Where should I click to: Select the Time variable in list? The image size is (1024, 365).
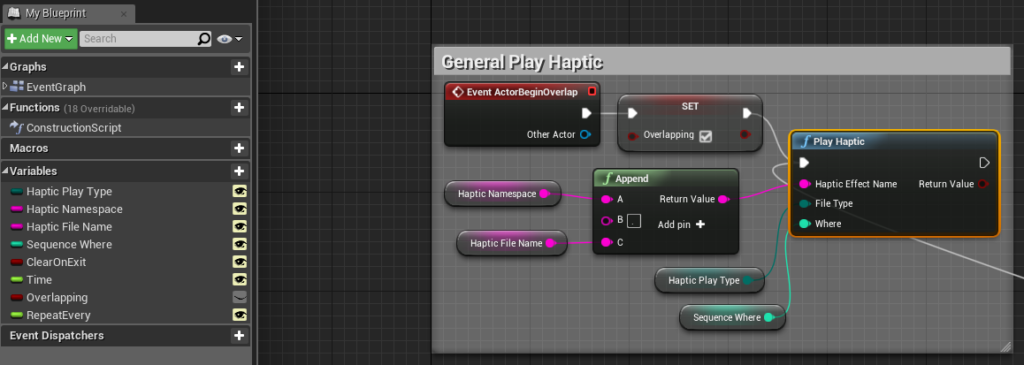tap(39, 279)
